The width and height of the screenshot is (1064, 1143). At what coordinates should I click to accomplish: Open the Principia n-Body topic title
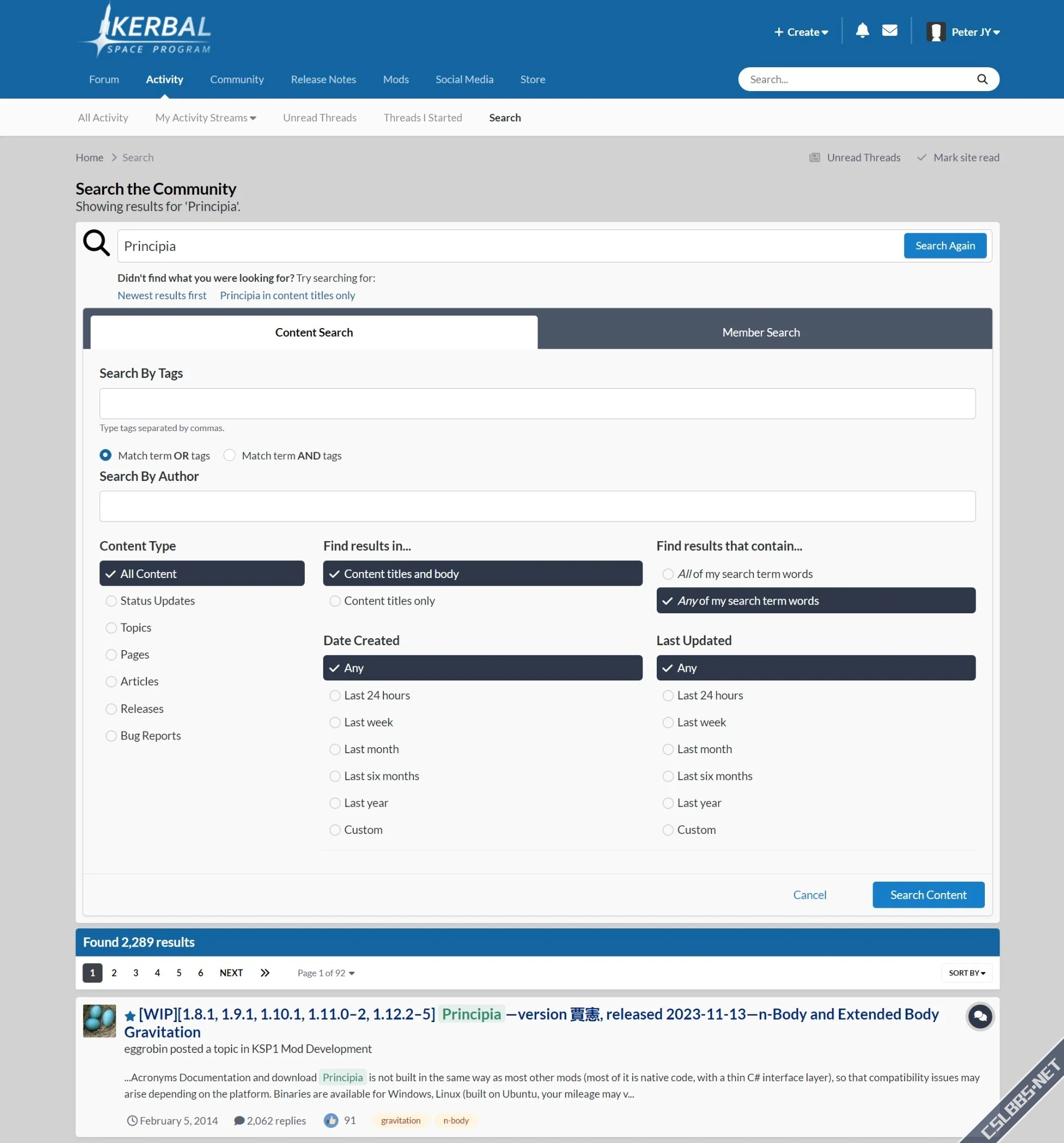(531, 1022)
